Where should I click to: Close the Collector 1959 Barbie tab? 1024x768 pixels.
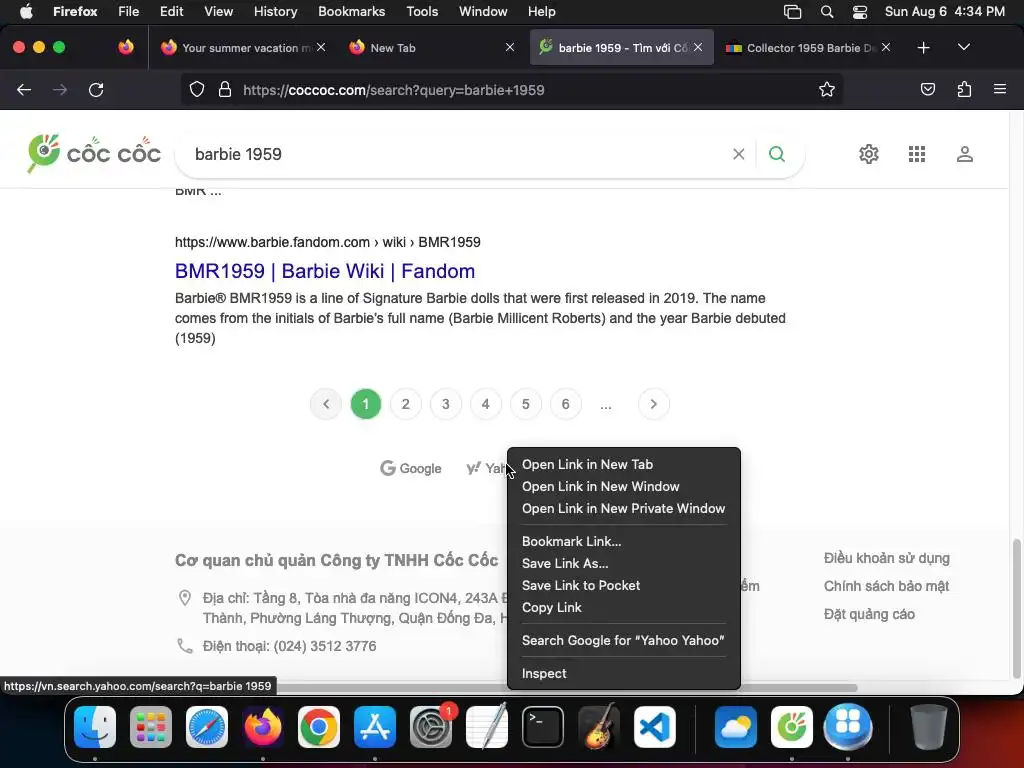(886, 48)
